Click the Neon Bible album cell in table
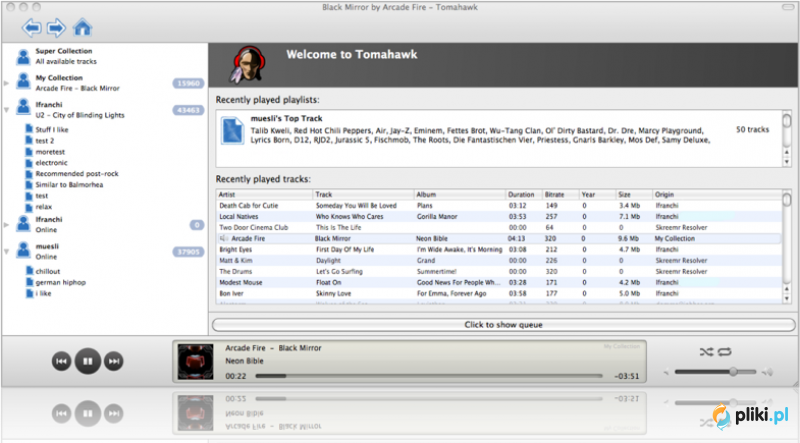Viewport: 800px width, 443px height. coord(432,238)
